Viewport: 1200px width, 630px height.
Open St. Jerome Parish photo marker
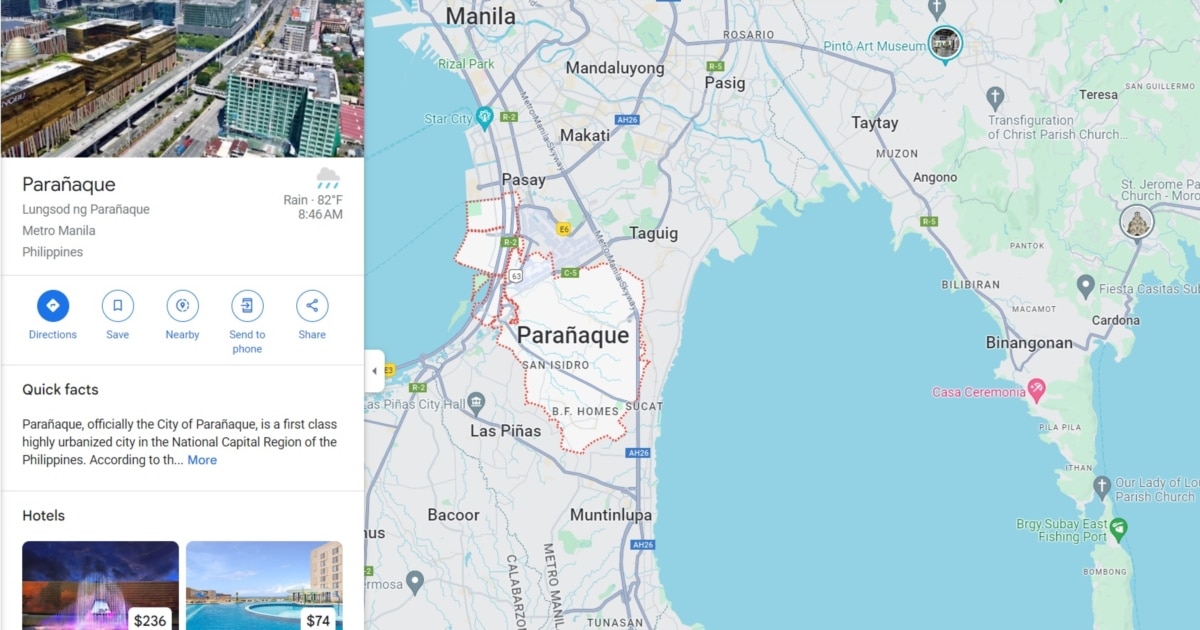point(1137,222)
